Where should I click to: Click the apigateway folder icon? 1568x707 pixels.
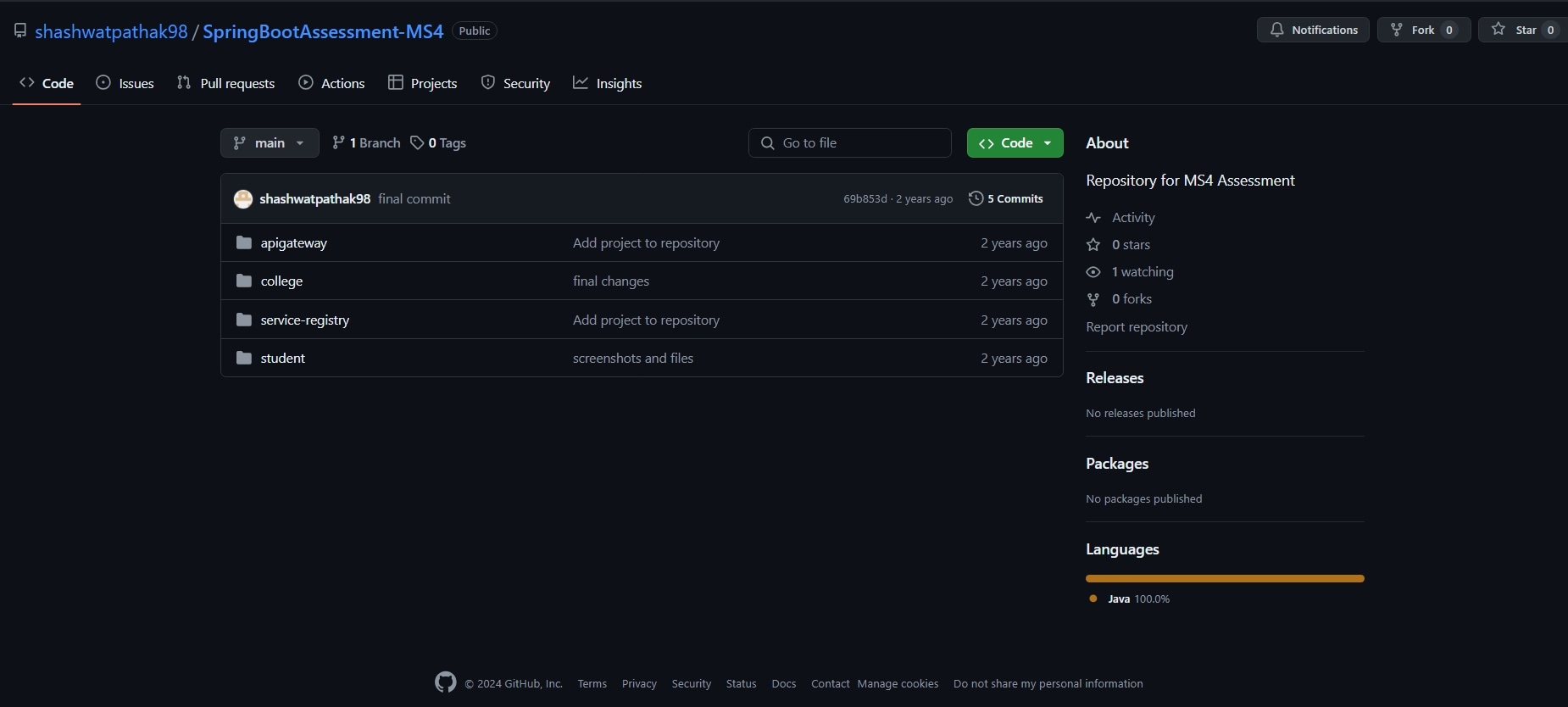tap(244, 242)
